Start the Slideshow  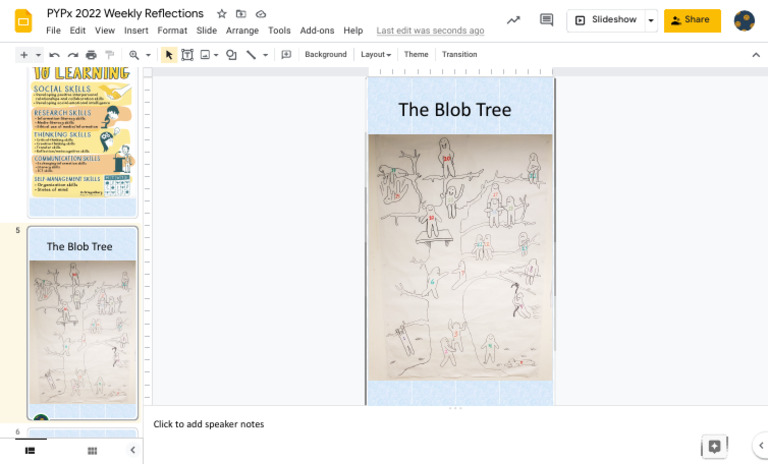click(606, 20)
